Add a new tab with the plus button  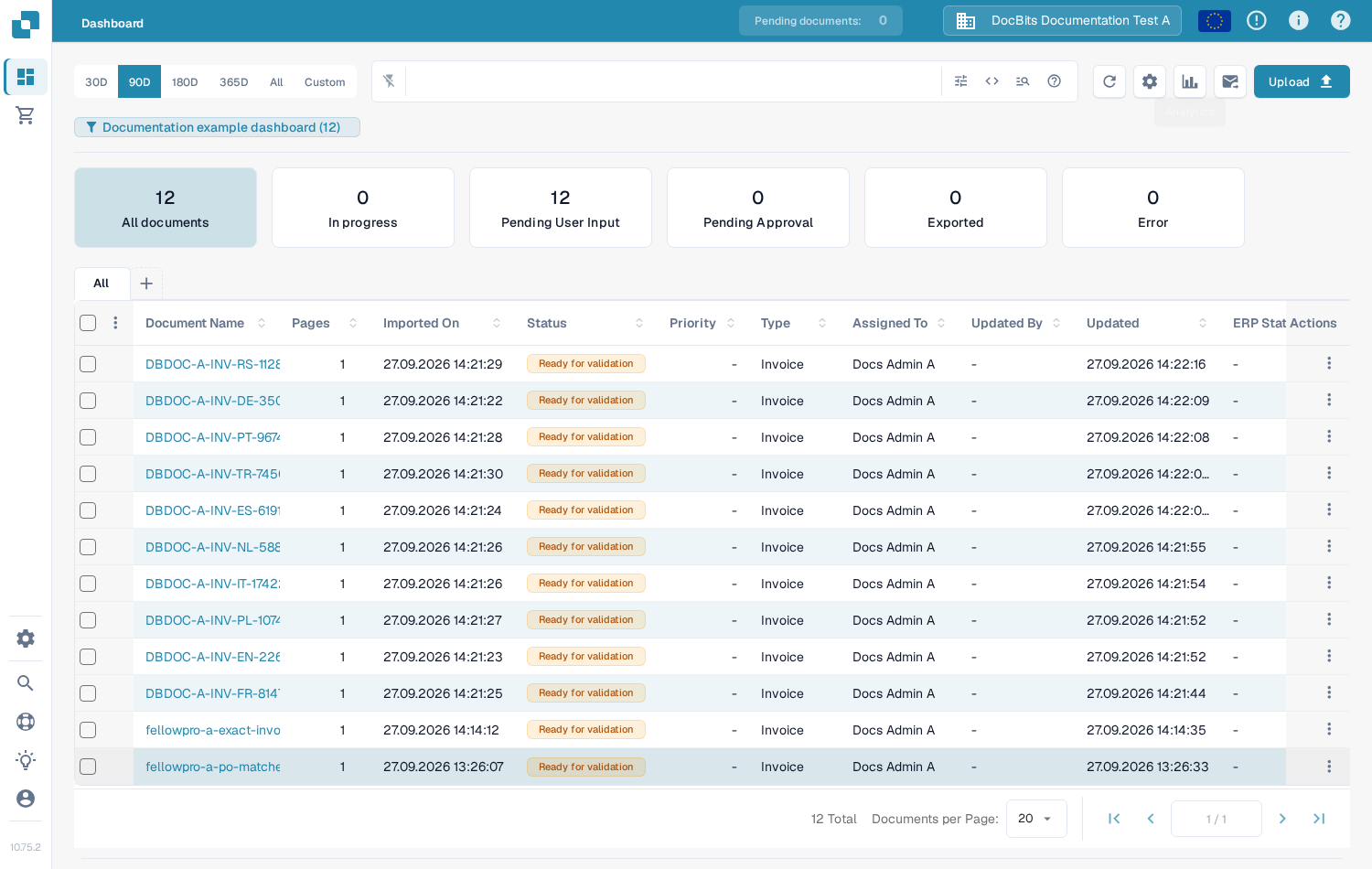[x=146, y=284]
